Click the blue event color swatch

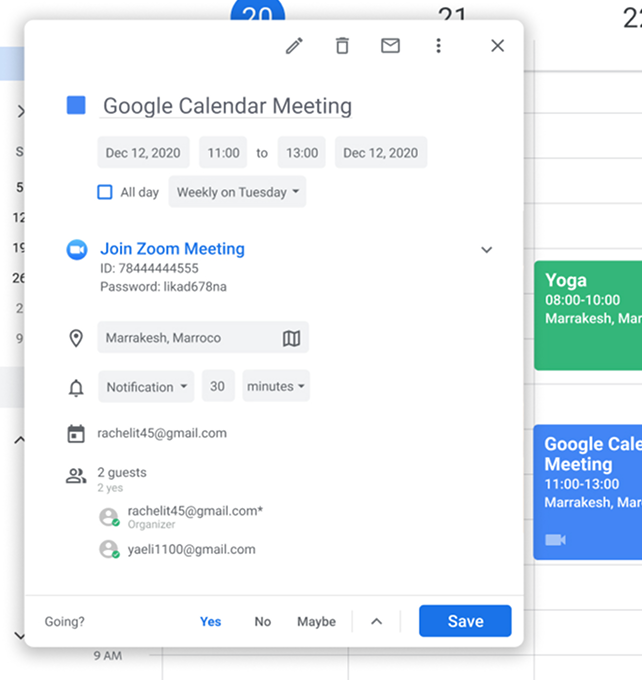[76, 105]
